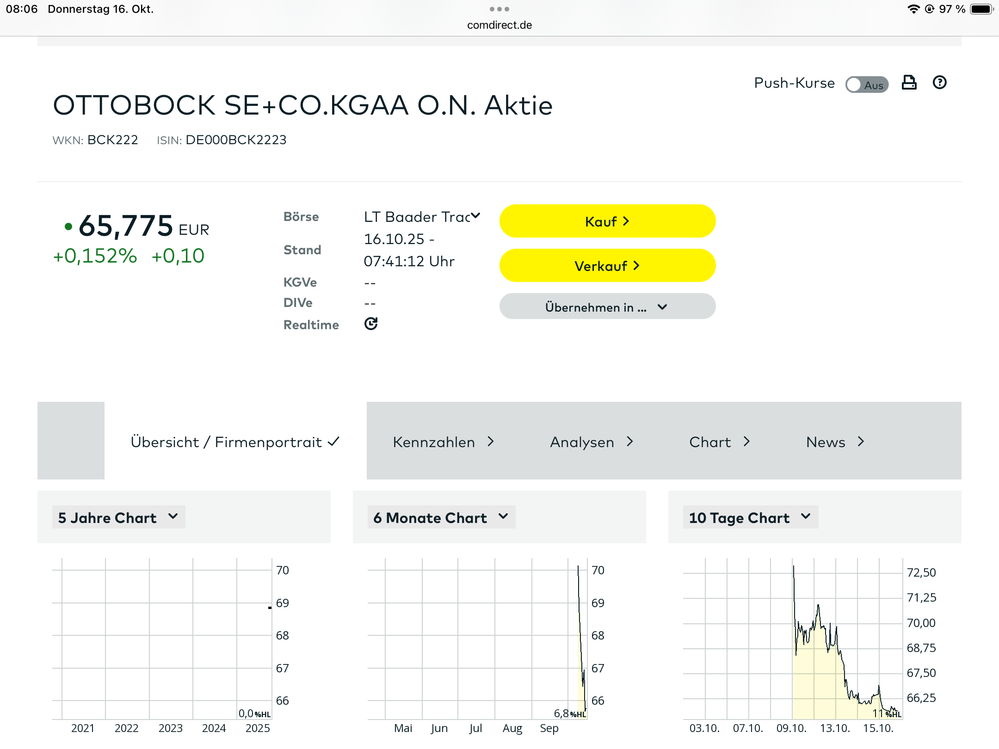Open the Börse LT Baader dropdown
999x749 pixels.
pos(422,217)
